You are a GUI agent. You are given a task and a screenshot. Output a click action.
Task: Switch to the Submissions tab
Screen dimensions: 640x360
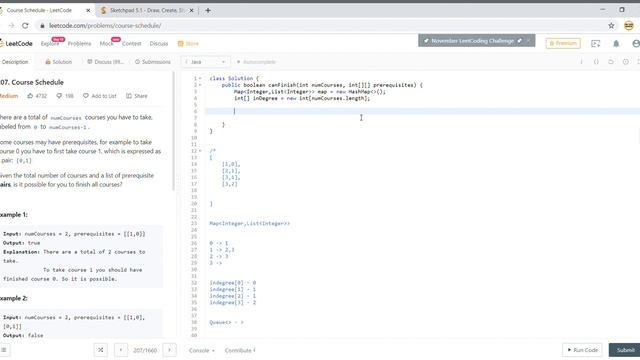pos(153,62)
